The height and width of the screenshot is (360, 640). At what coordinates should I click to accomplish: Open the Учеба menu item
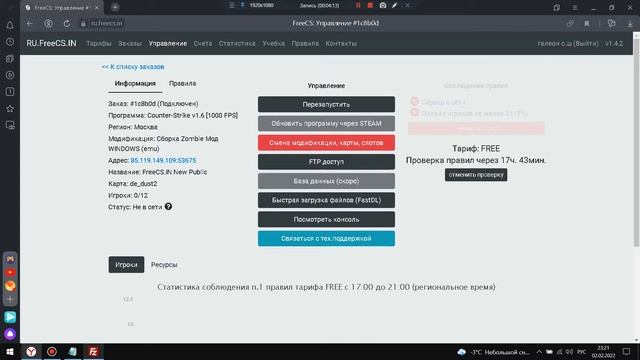click(273, 43)
